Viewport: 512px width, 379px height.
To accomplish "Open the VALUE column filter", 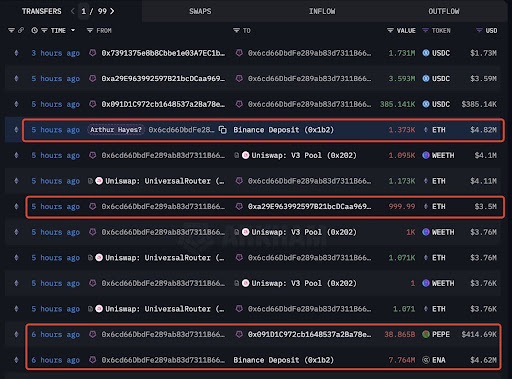I will [x=390, y=31].
